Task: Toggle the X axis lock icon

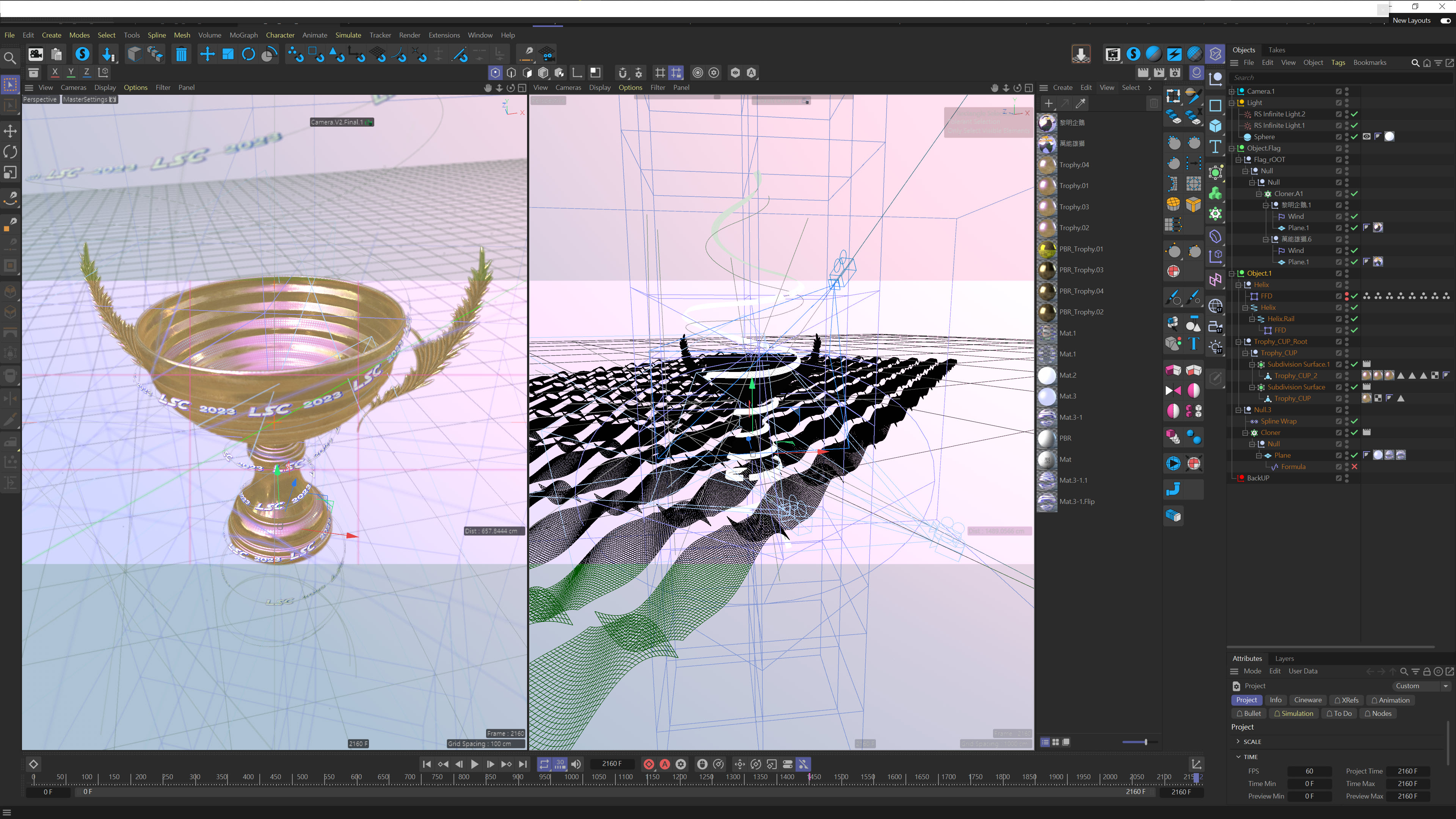Action: click(55, 72)
